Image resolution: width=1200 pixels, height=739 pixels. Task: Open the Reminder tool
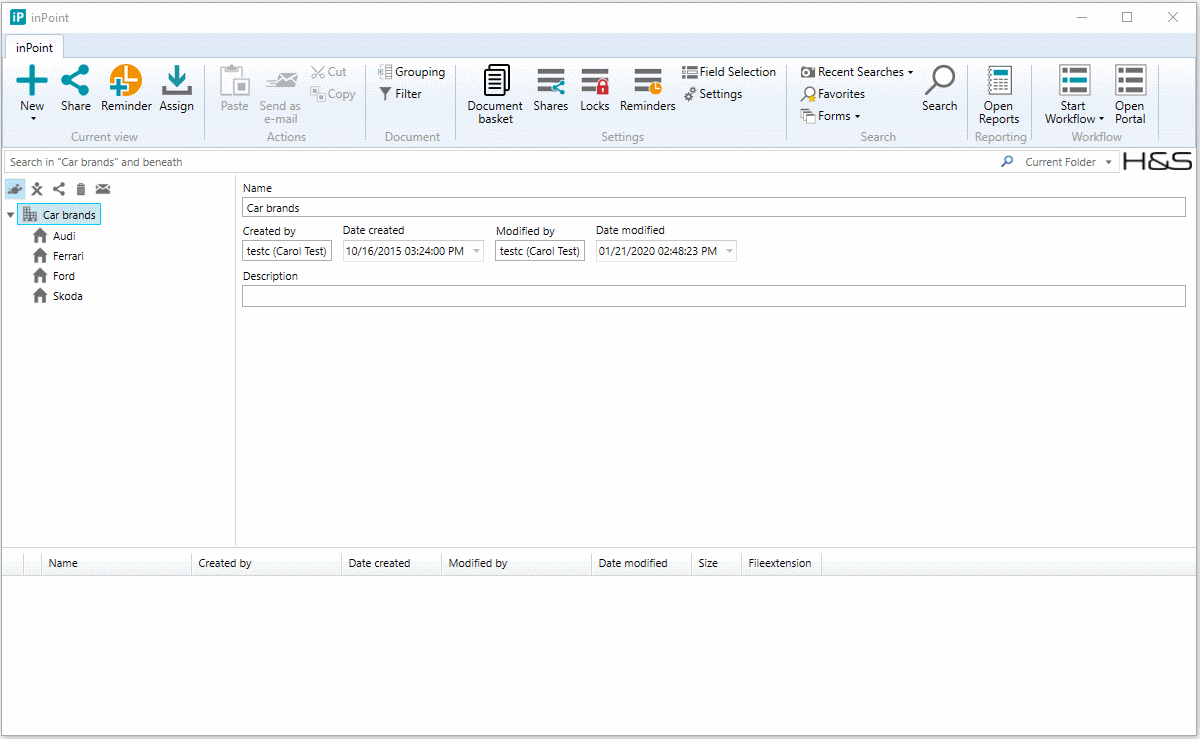tap(126, 82)
